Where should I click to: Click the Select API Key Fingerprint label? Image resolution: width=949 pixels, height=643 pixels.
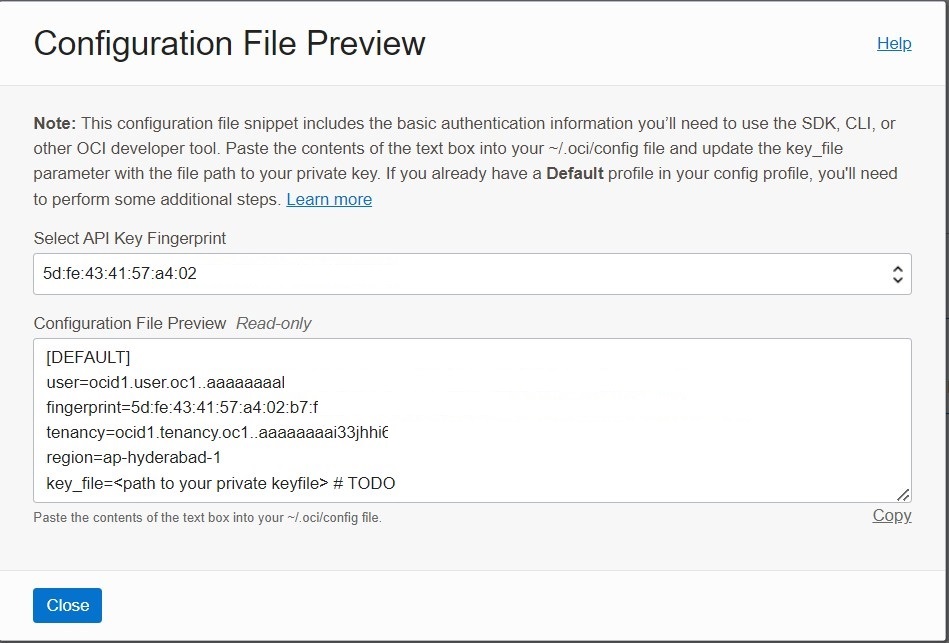click(x=130, y=239)
